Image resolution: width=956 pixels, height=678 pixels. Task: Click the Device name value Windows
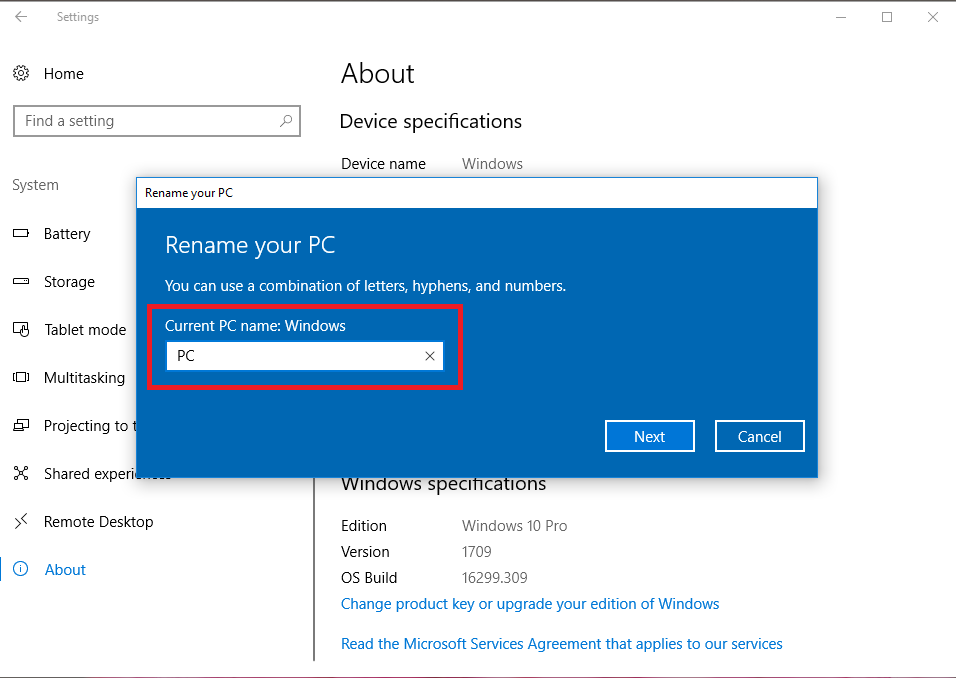click(492, 164)
